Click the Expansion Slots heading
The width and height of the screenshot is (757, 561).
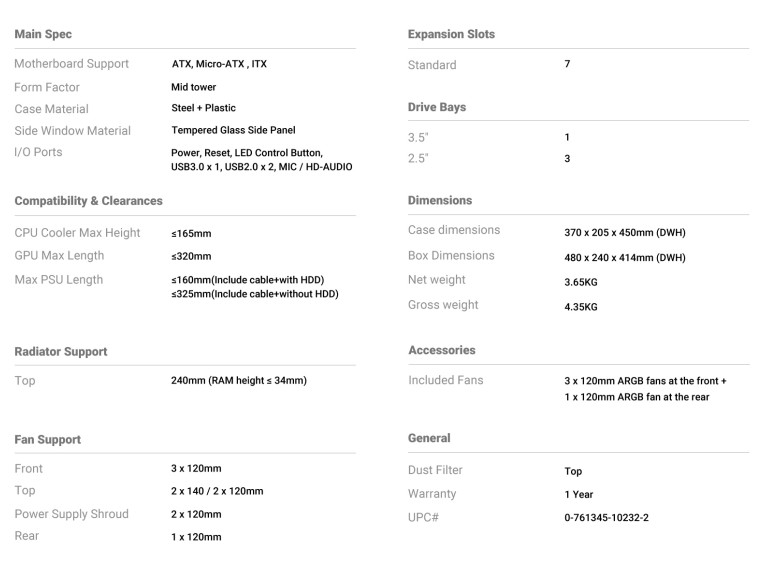451,34
